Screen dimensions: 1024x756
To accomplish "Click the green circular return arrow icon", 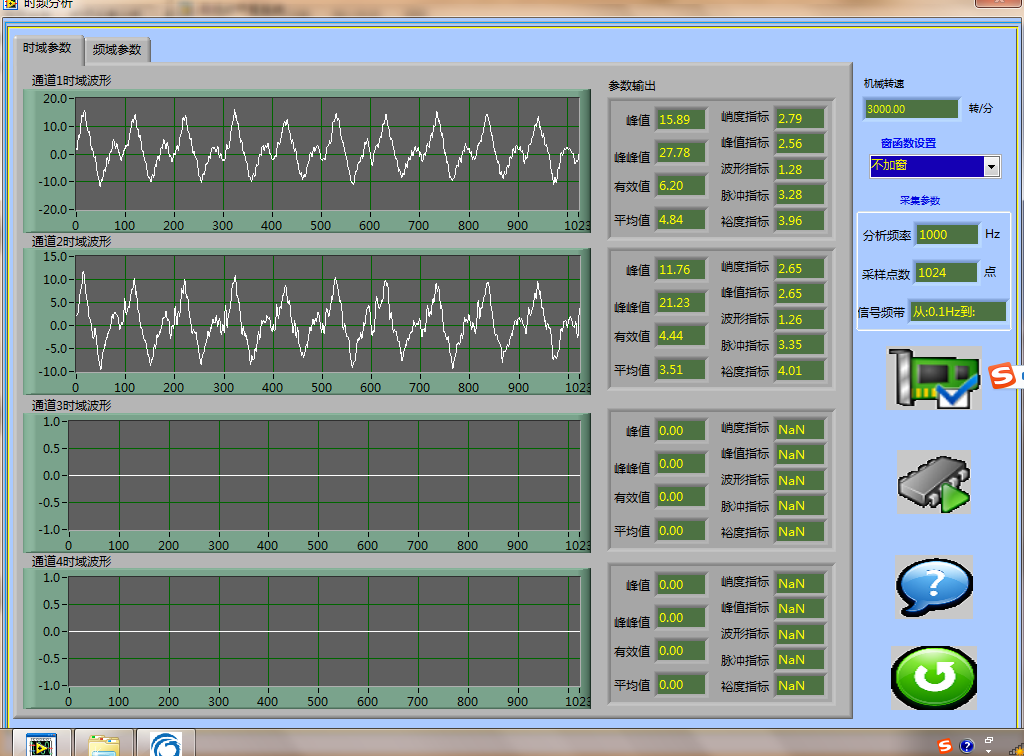I will (x=934, y=678).
